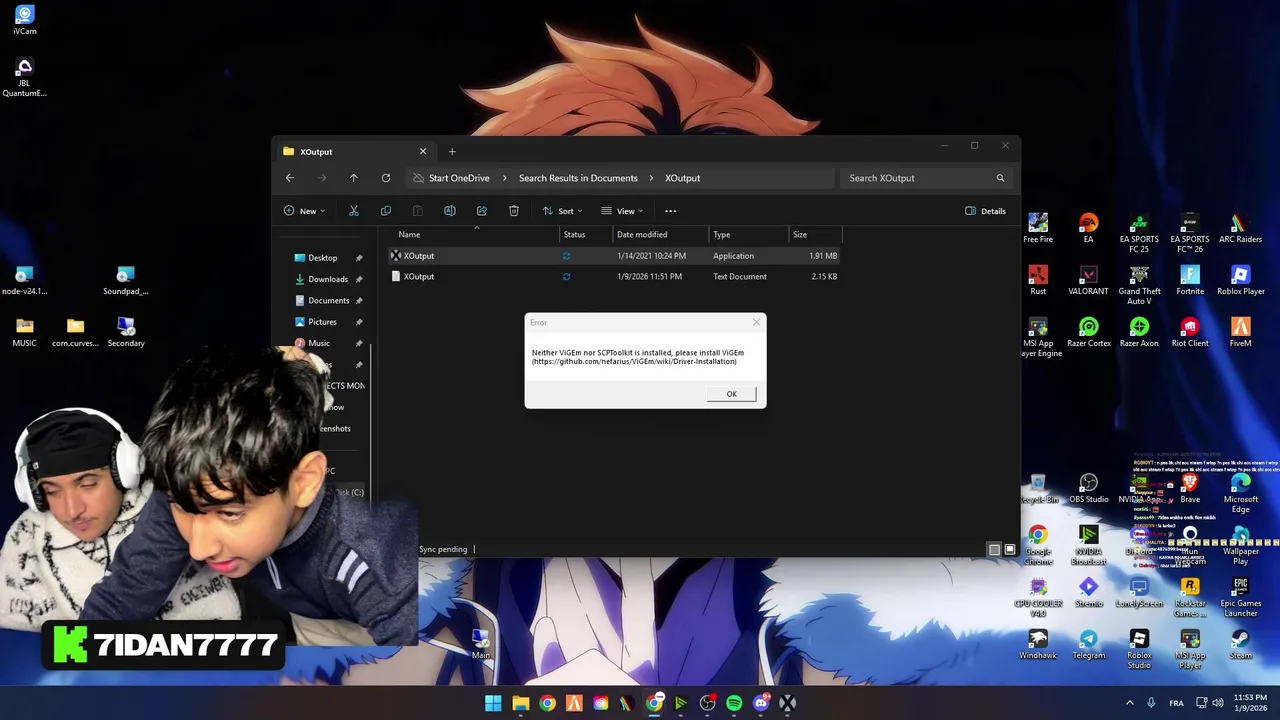Image resolution: width=1280 pixels, height=720 pixels.
Task: Click XOutput breadcrumb segment
Action: coord(682,178)
